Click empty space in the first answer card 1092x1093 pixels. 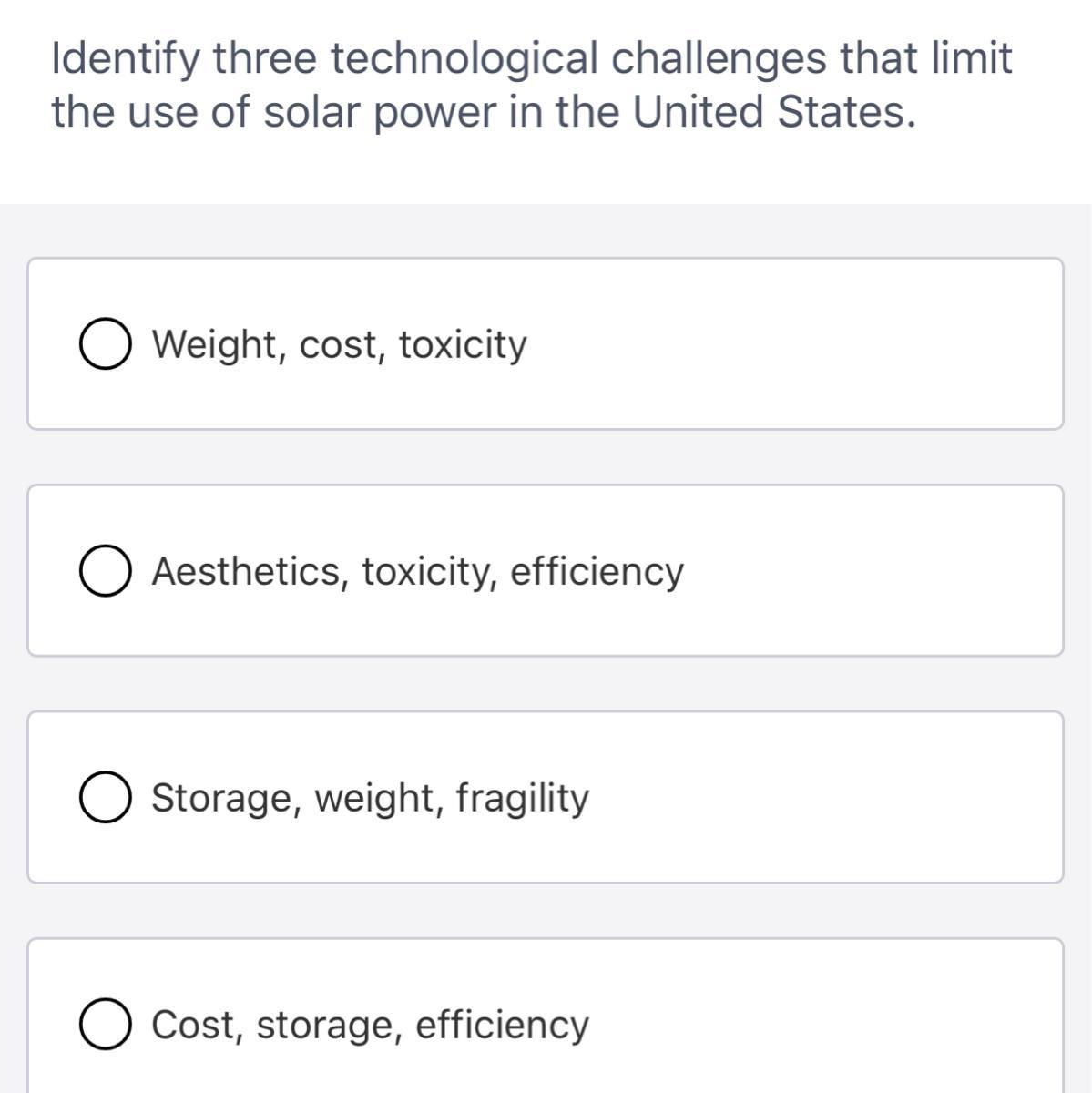801,345
